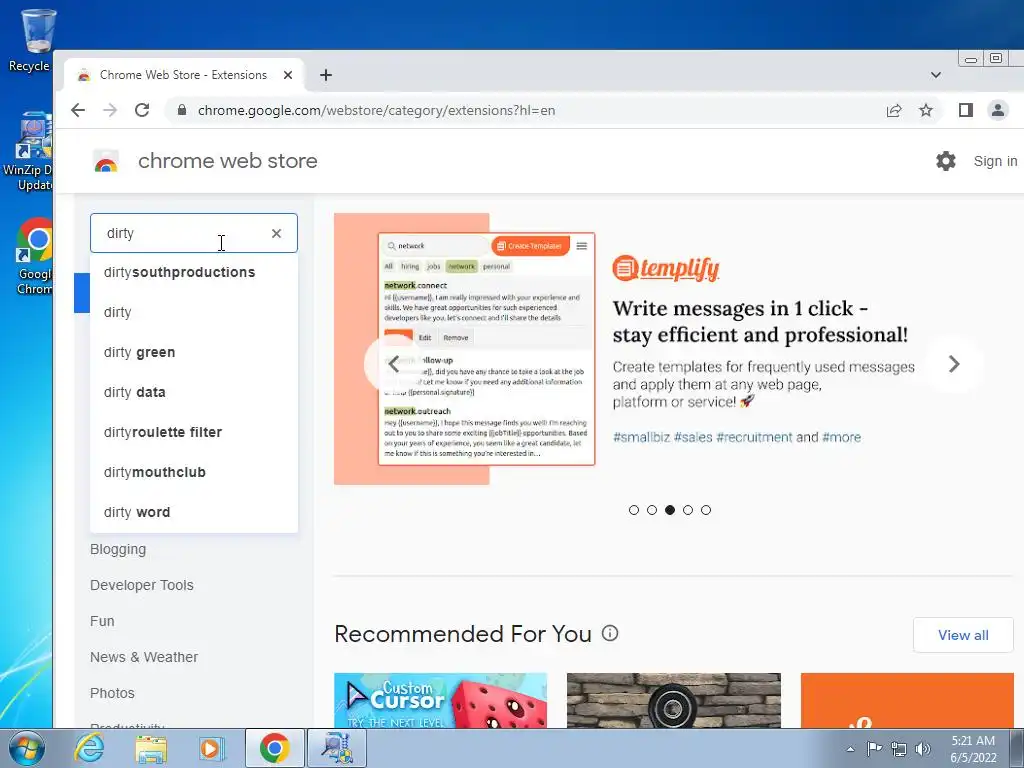1024x768 pixels.
Task: Open network status tray icon
Action: [x=899, y=749]
